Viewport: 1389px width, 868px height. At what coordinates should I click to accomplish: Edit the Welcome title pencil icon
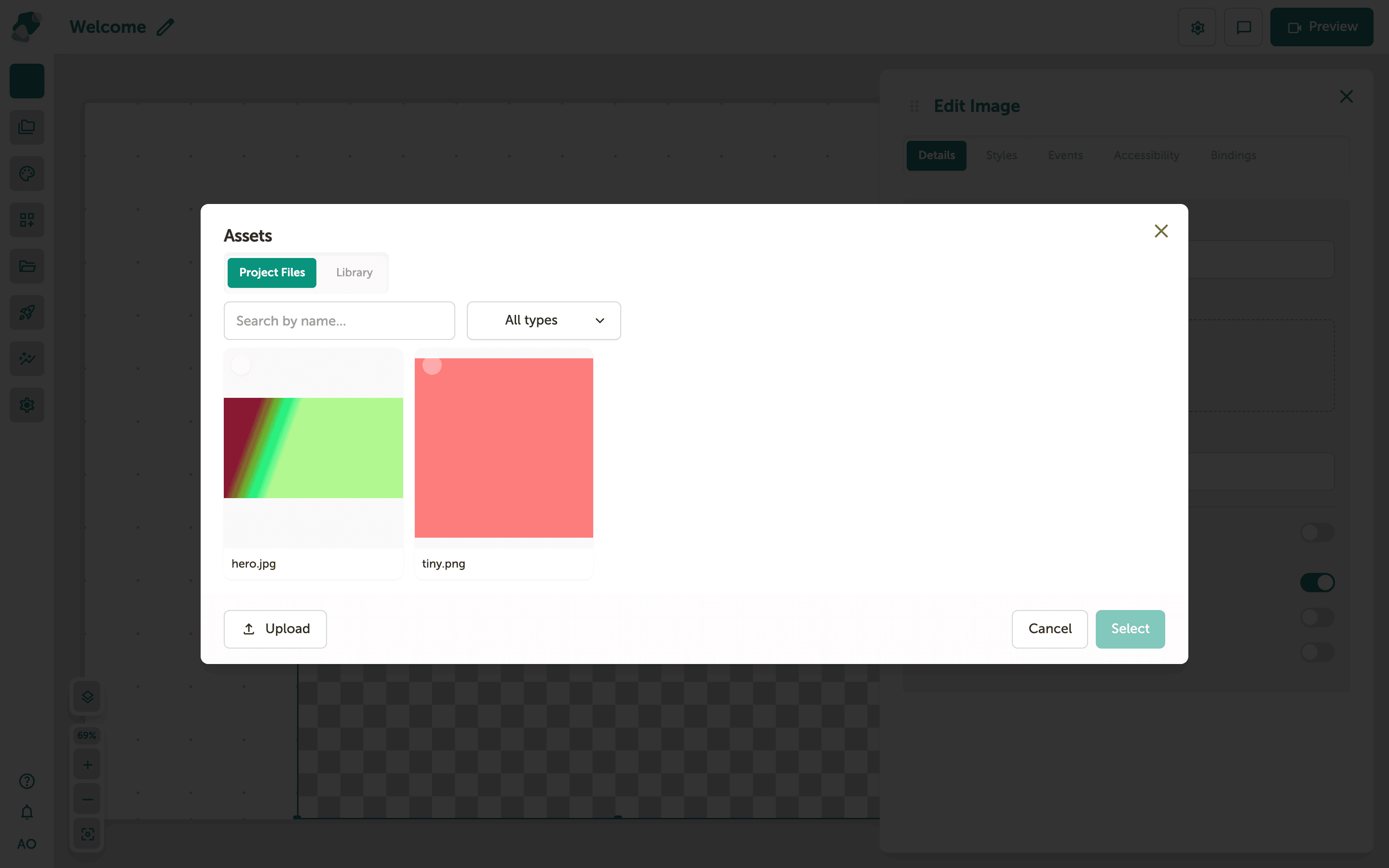point(165,27)
